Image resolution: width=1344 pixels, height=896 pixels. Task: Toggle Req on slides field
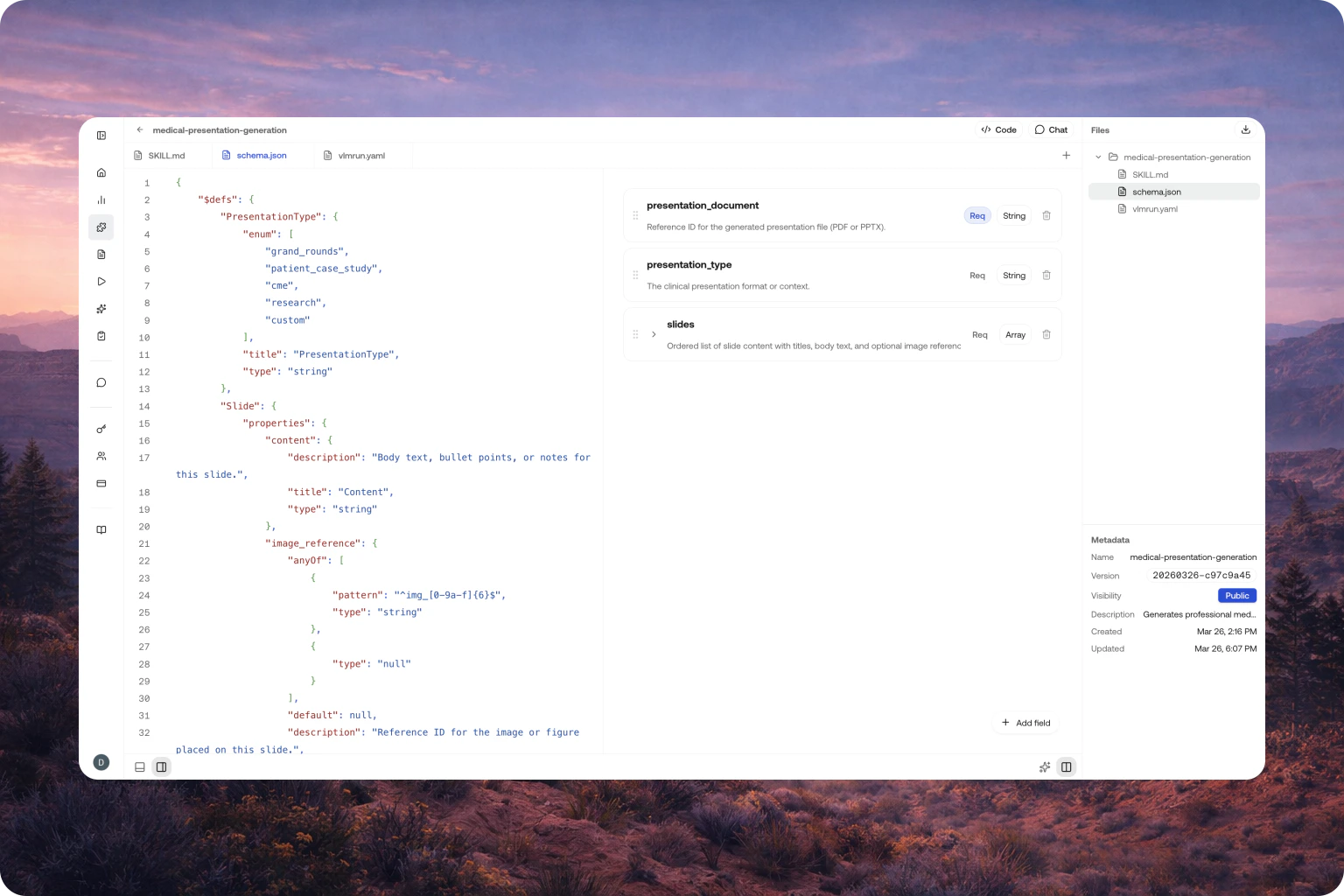pyautogui.click(x=980, y=334)
